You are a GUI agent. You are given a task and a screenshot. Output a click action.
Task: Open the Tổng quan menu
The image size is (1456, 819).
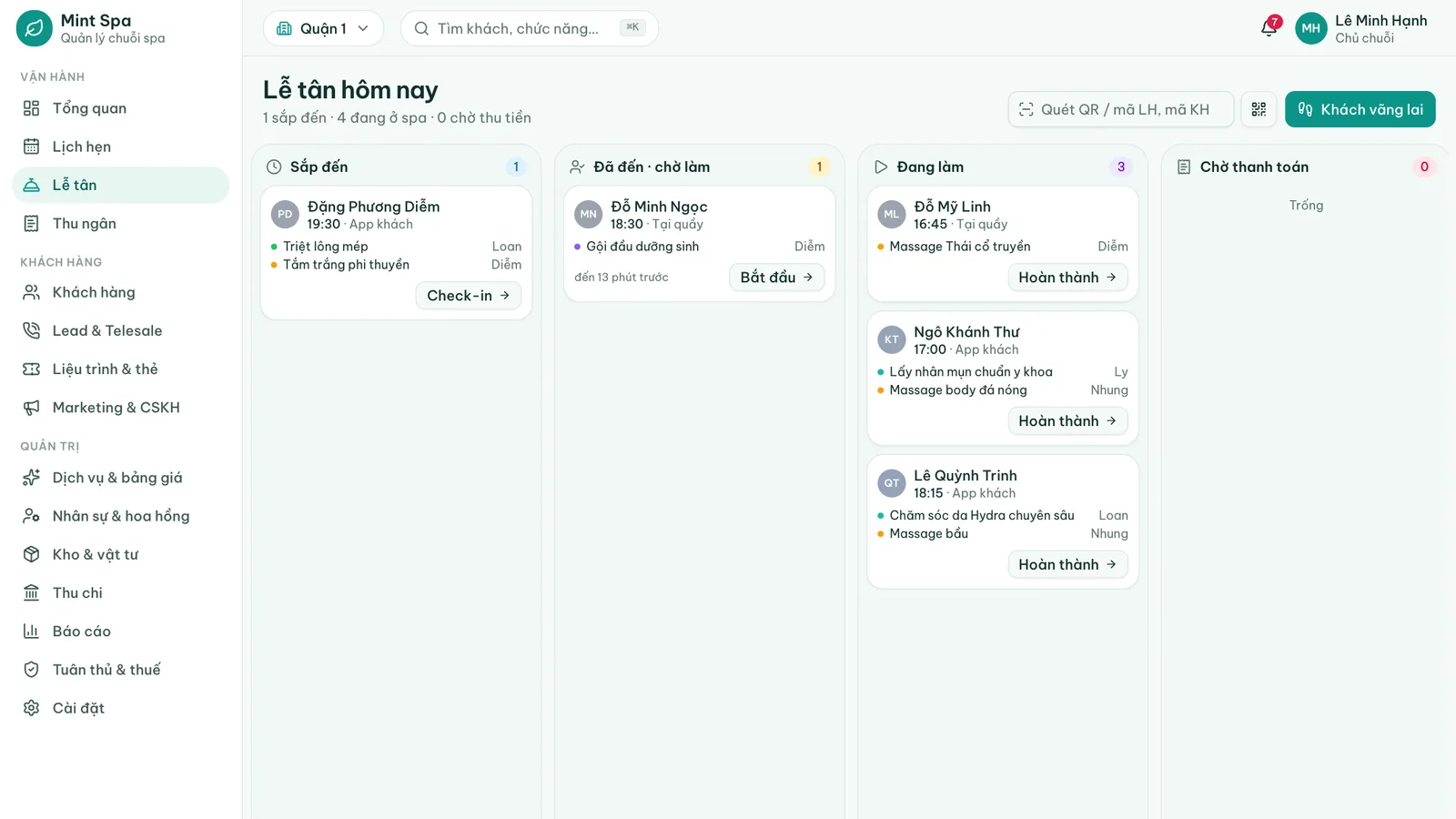tap(120, 108)
